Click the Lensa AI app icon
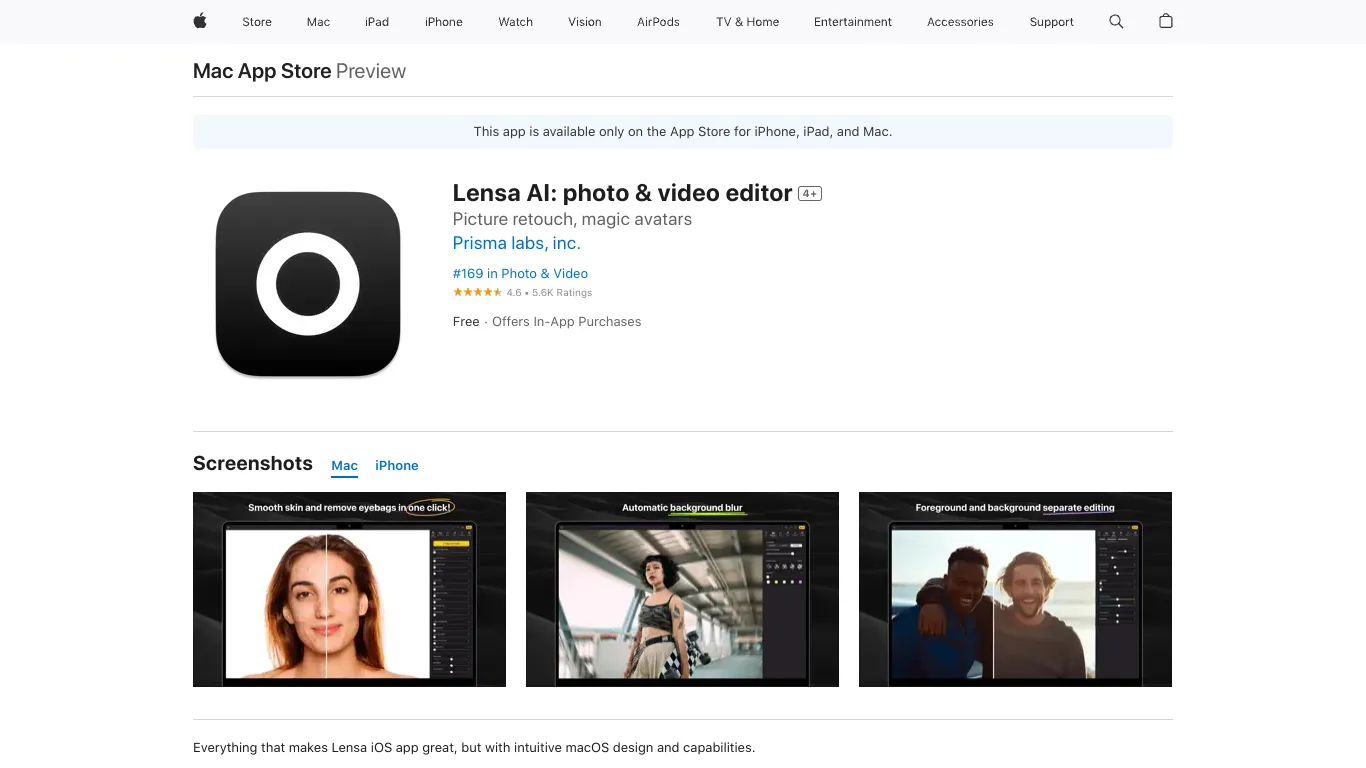1366x768 pixels. pyautogui.click(x=308, y=284)
